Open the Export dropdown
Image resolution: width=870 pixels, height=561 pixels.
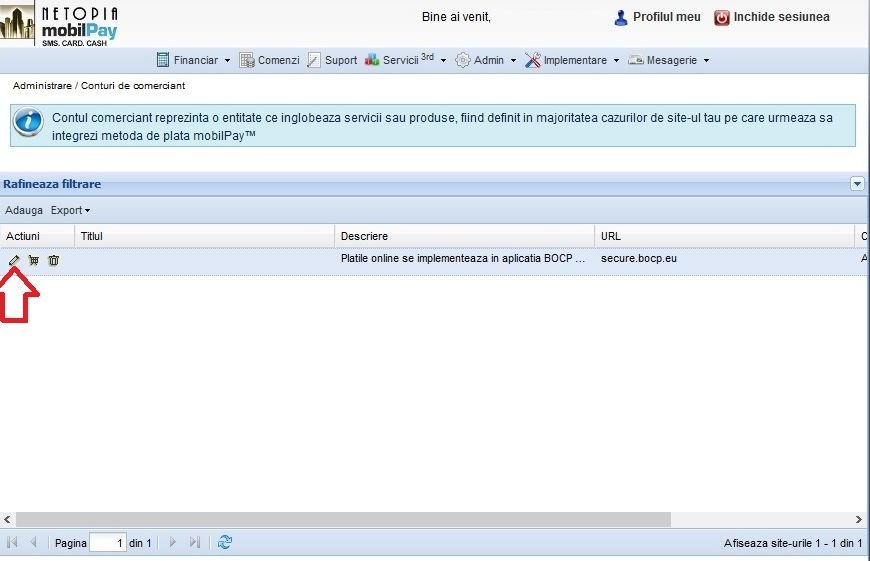tap(70, 211)
